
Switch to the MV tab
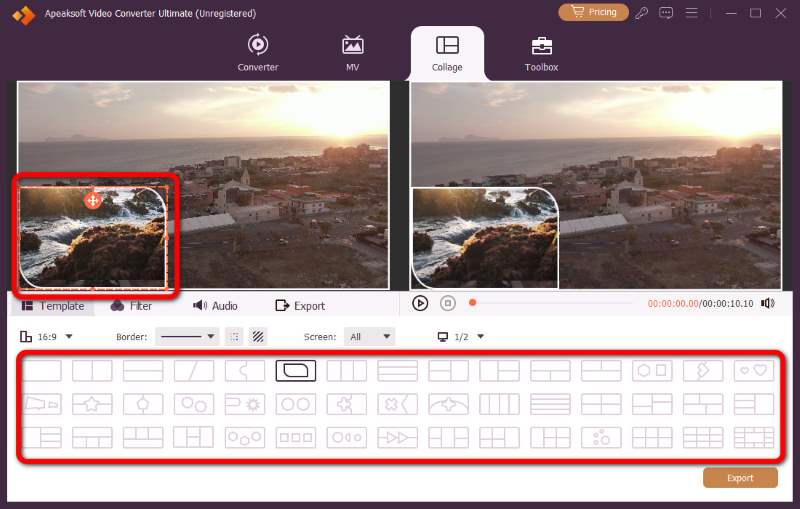tap(353, 53)
